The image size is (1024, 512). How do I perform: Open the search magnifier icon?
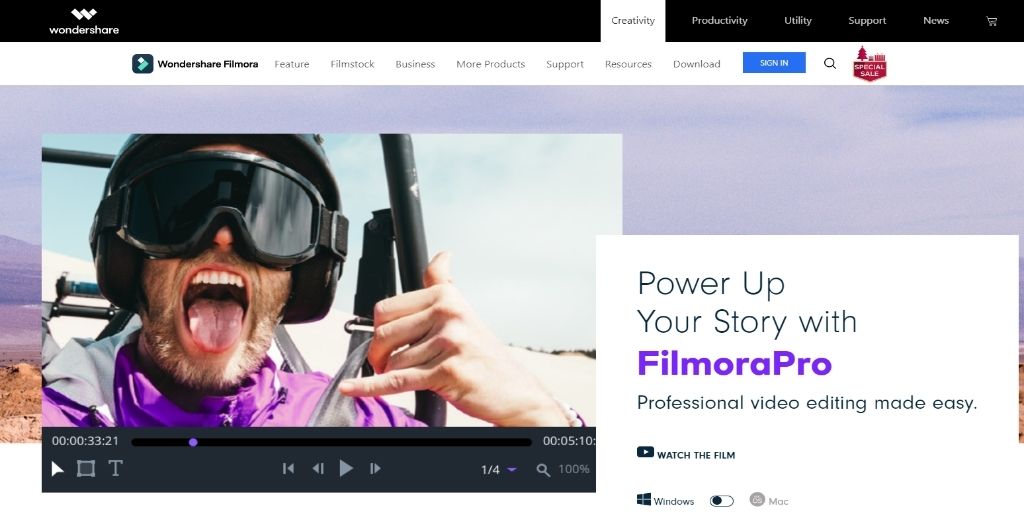tap(829, 63)
